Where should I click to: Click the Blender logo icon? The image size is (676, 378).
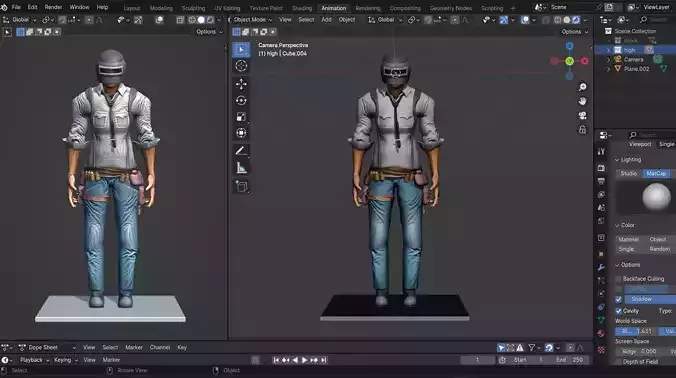click(x=4, y=7)
